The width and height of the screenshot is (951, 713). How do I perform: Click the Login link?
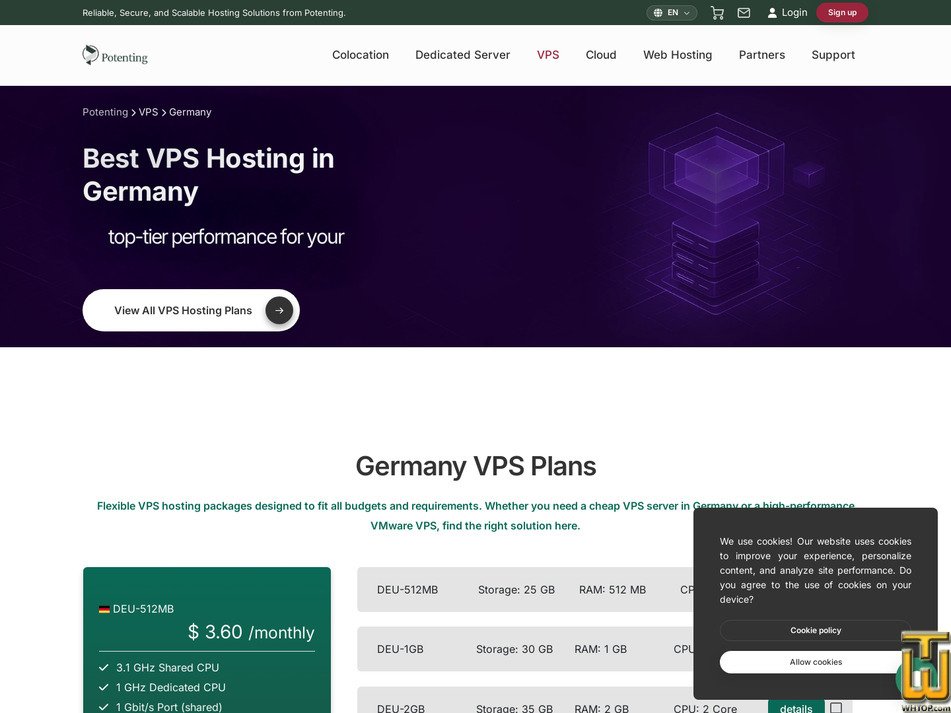point(787,13)
